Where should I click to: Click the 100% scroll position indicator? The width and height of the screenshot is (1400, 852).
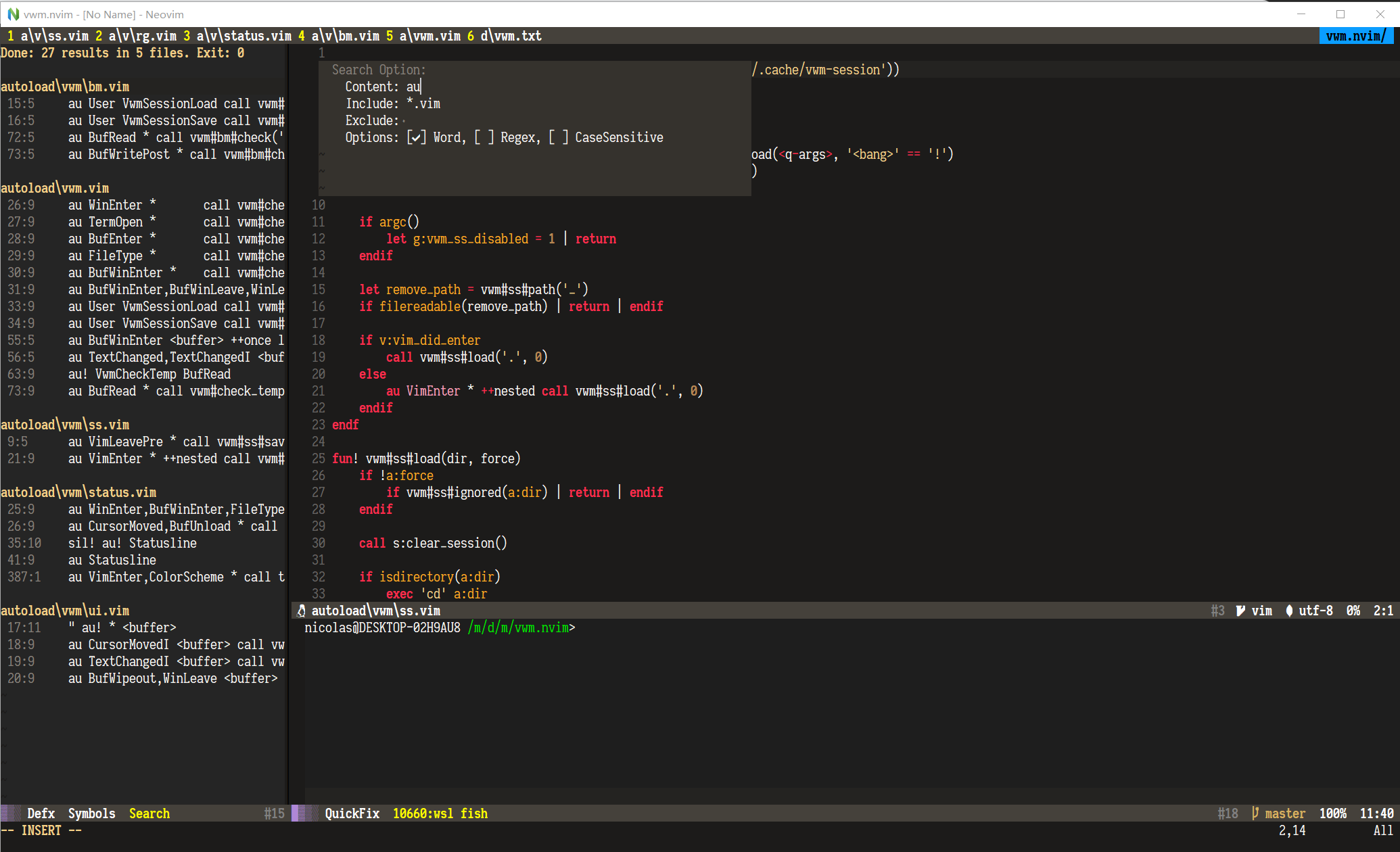(x=1333, y=813)
